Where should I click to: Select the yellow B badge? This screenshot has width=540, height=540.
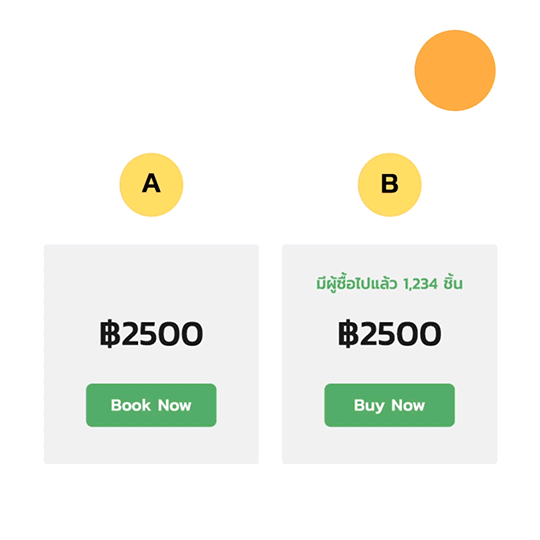(390, 185)
